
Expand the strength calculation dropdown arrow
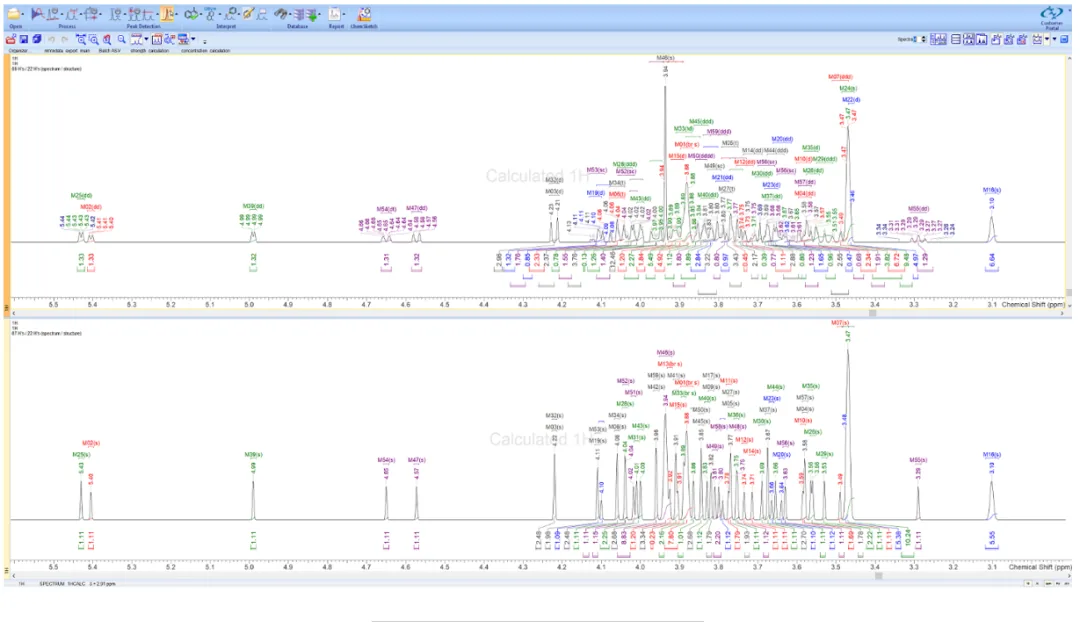point(147,39)
